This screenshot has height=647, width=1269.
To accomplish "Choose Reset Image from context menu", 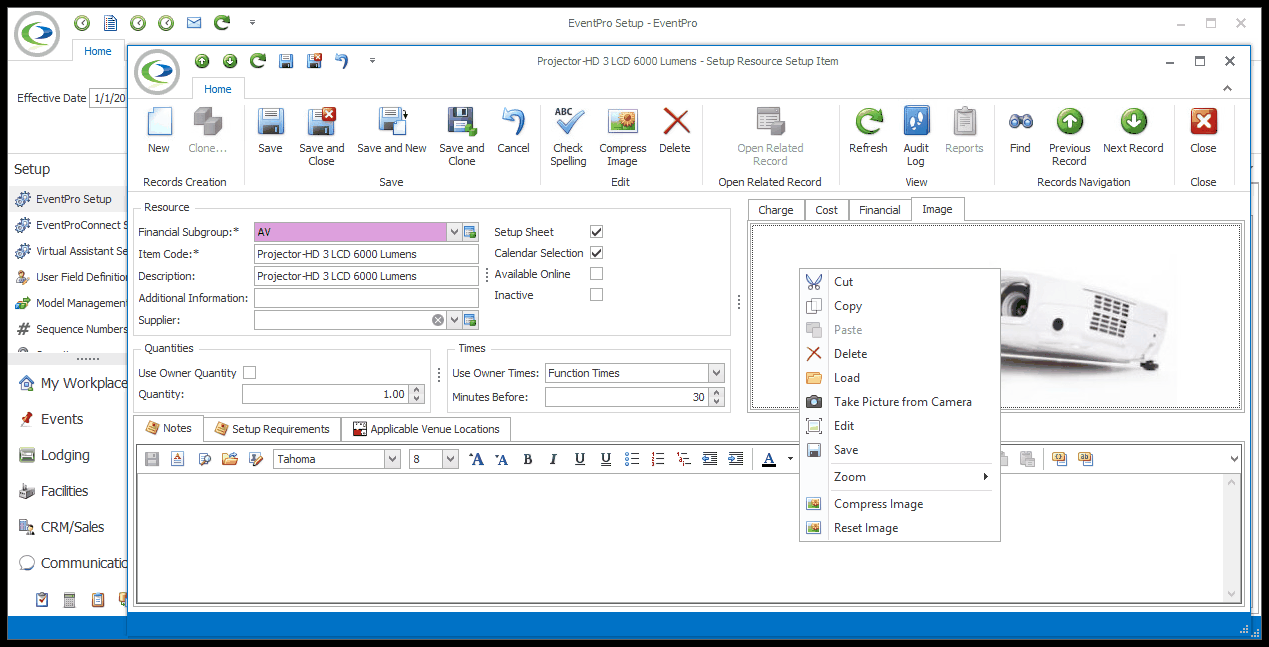I will coord(900,528).
